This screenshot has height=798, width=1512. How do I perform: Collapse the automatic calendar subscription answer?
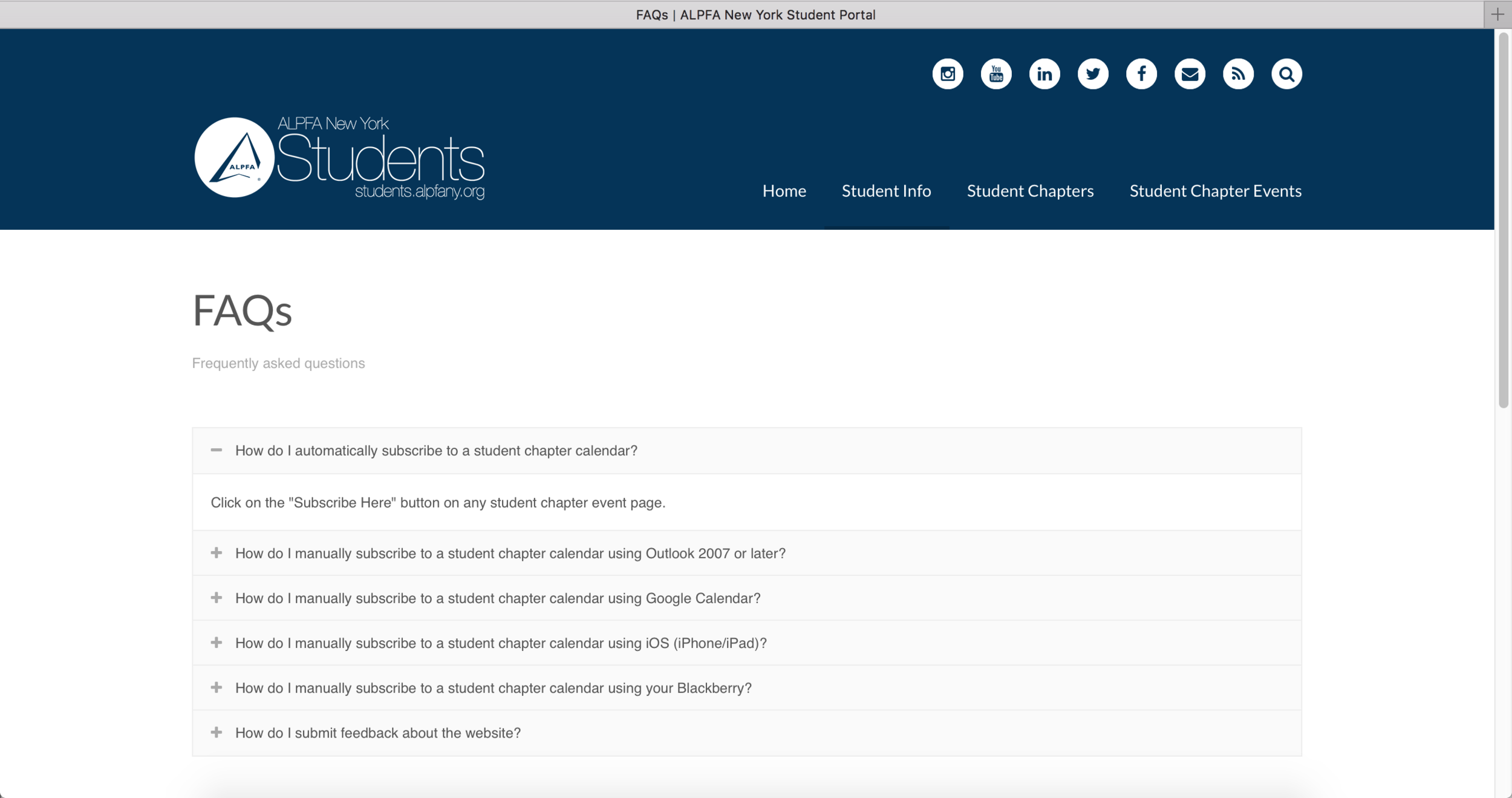436,450
